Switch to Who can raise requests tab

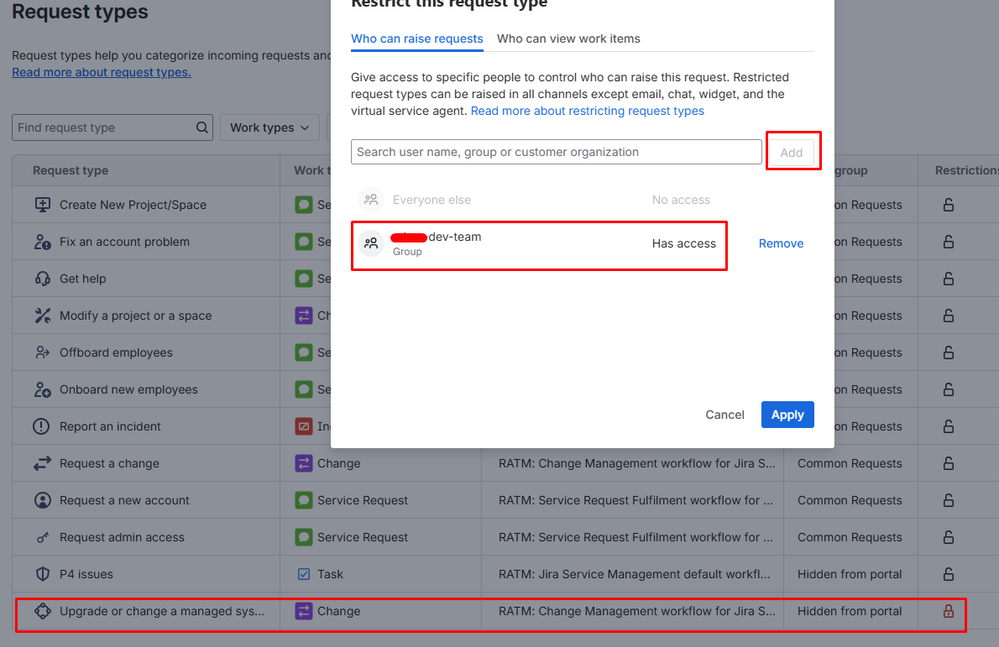(417, 38)
